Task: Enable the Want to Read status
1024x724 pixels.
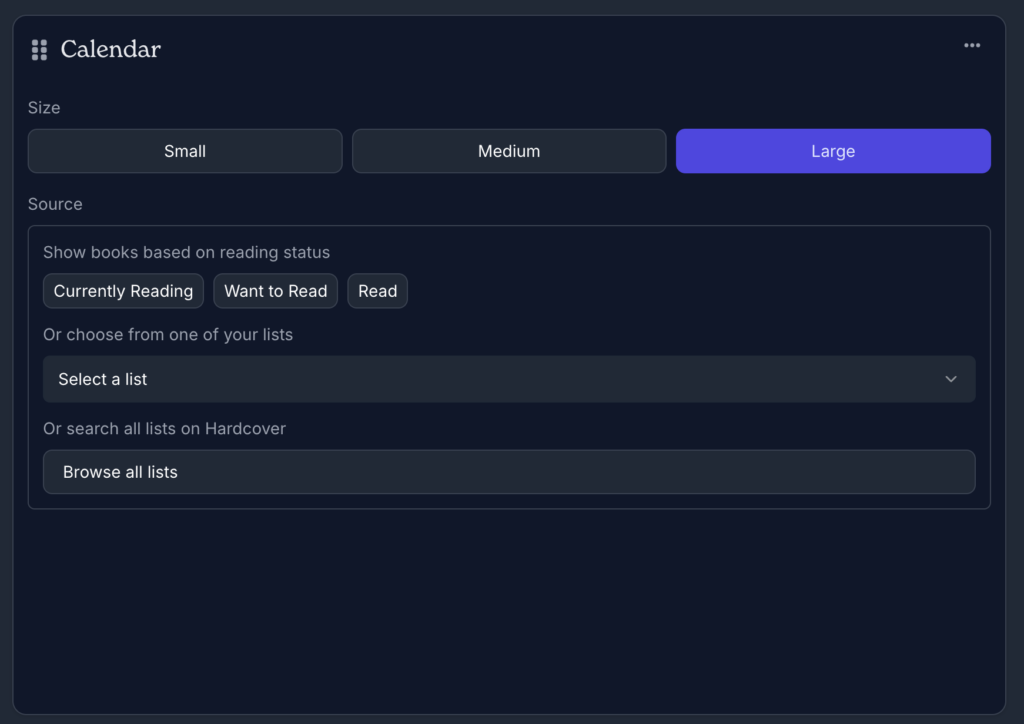Action: tap(275, 291)
